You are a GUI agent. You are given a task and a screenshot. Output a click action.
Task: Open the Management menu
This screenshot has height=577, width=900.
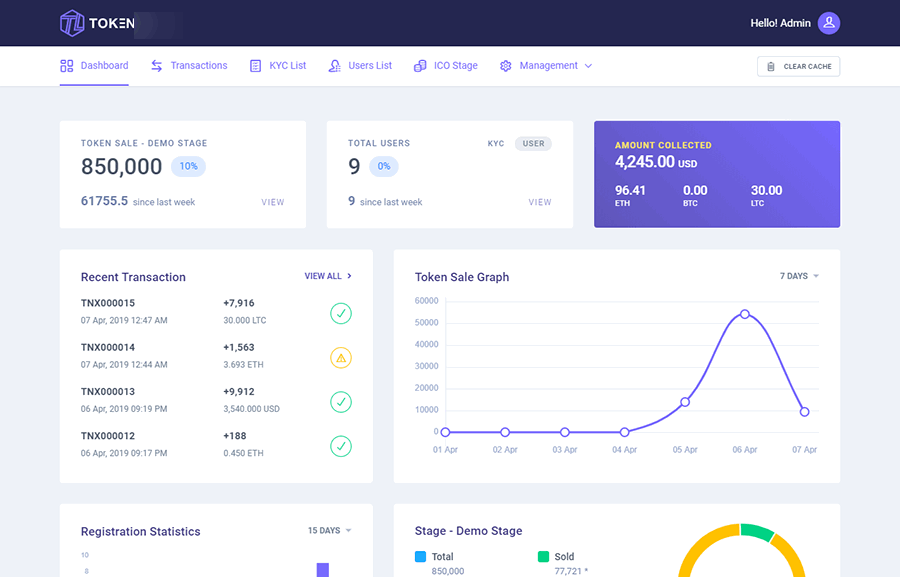click(x=546, y=66)
